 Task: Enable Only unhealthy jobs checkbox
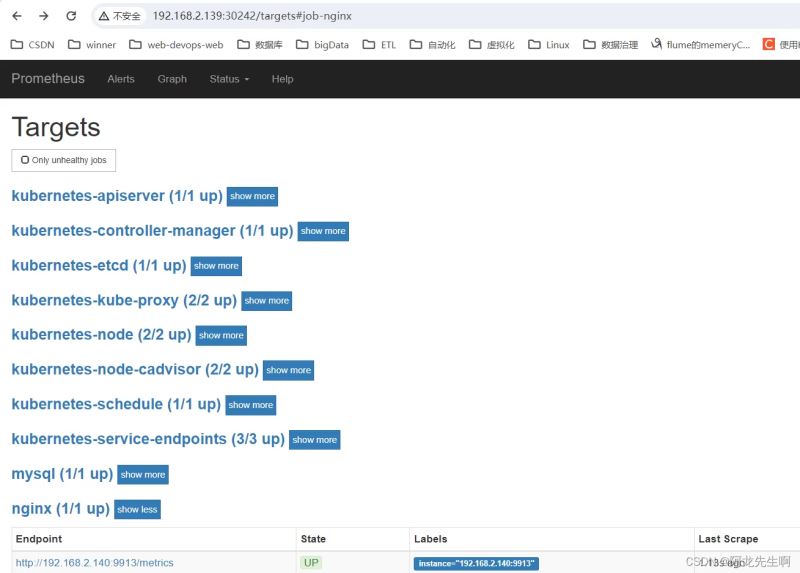(25, 160)
